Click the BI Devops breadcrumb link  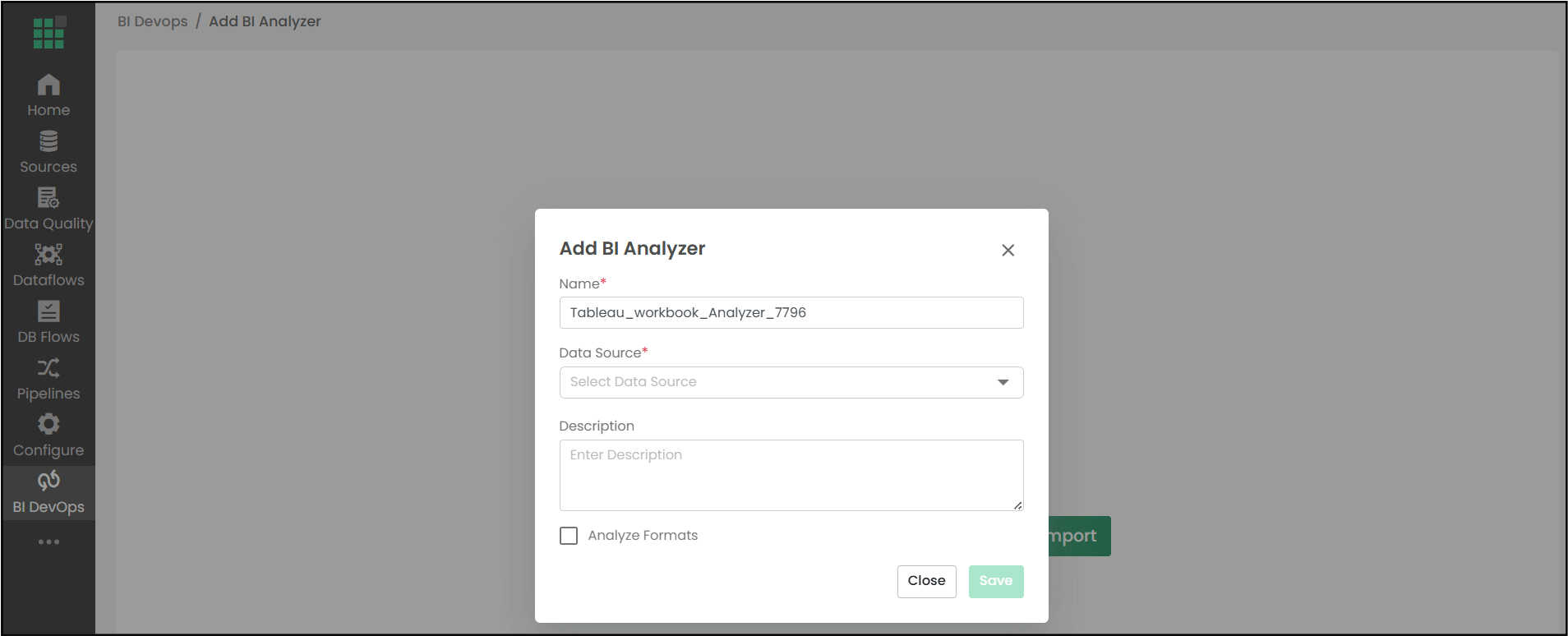tap(153, 21)
